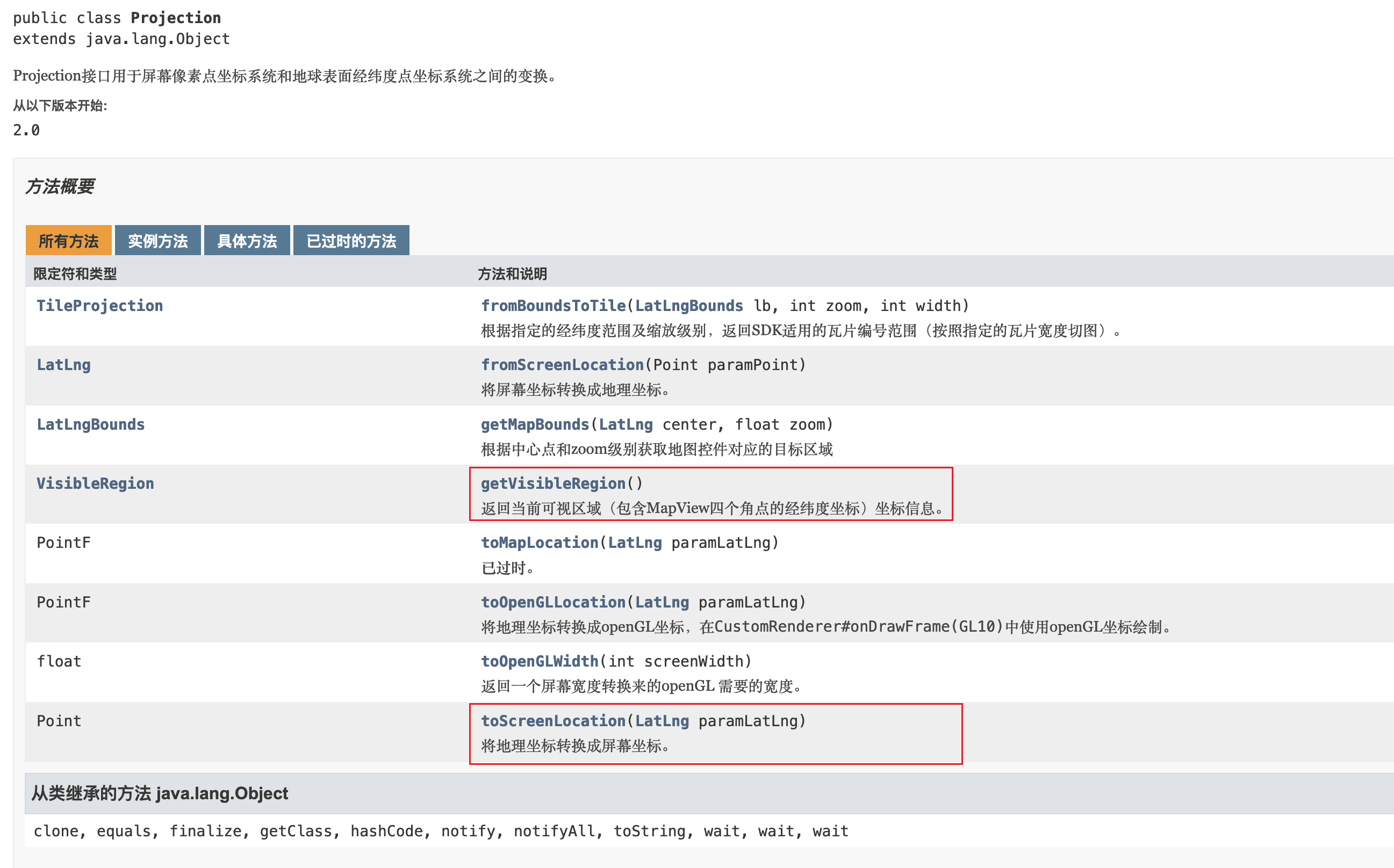Show the 已过时的方法 tab
1394x868 pixels.
351,241
